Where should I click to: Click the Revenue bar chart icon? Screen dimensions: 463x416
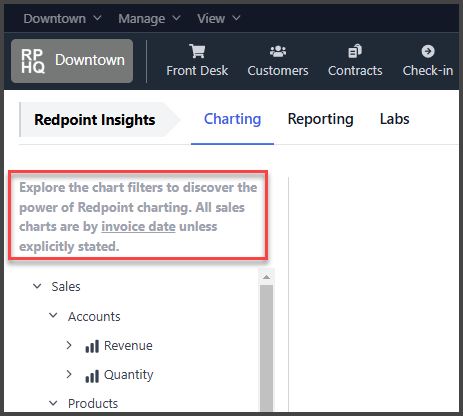[92, 346]
